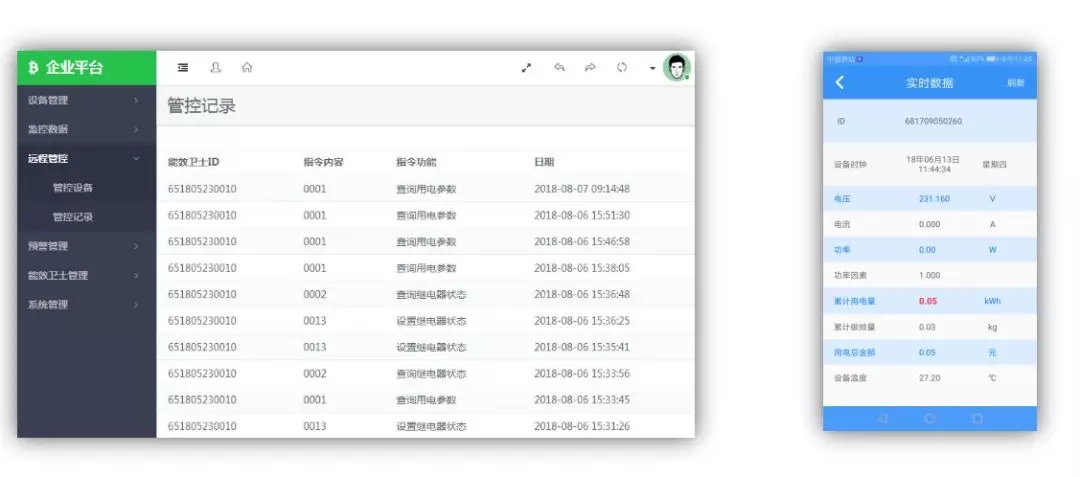Viewport: 1080px width, 477px height.
Task: Click the first record row dated 2018-08-07
Action: [425, 188]
